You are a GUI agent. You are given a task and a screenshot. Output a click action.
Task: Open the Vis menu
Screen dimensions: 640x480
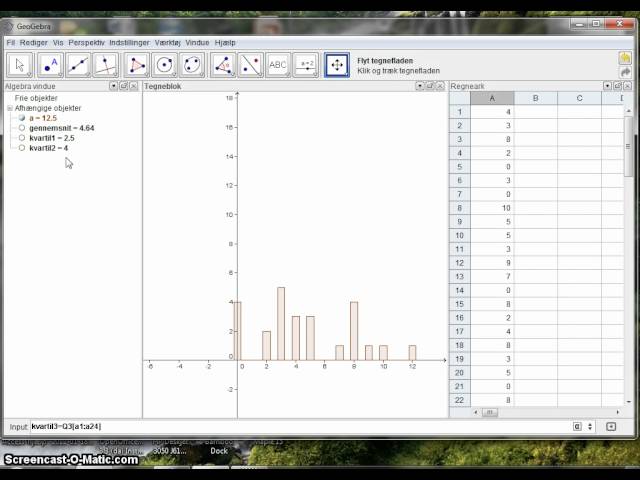pos(58,42)
